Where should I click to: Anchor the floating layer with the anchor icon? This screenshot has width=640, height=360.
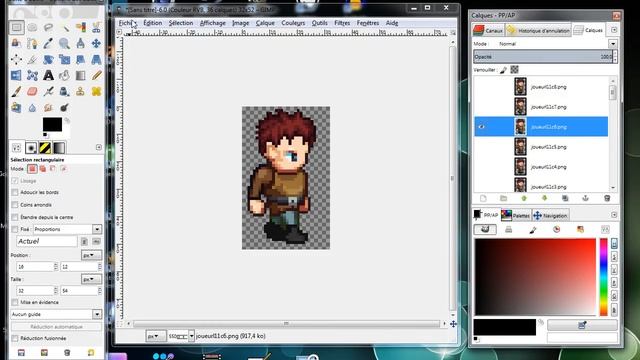[x=586, y=198]
